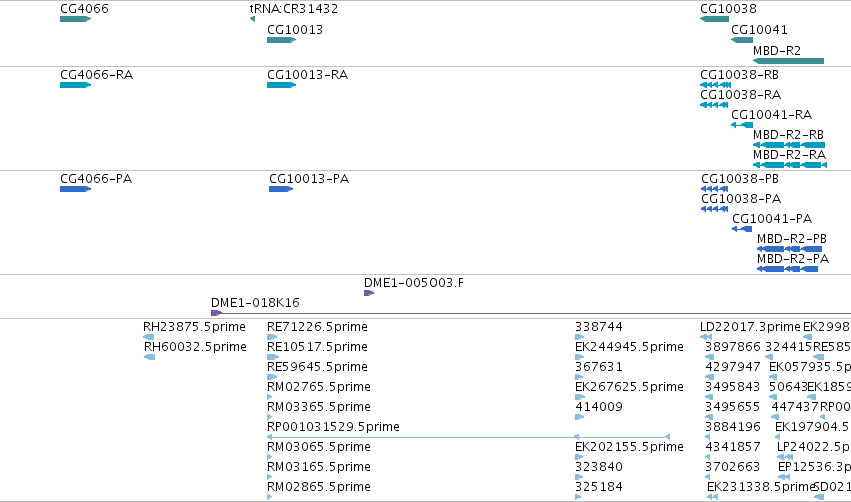This screenshot has width=851, height=502.
Task: Click the RH23875.5prime EST label
Action: (x=194, y=327)
